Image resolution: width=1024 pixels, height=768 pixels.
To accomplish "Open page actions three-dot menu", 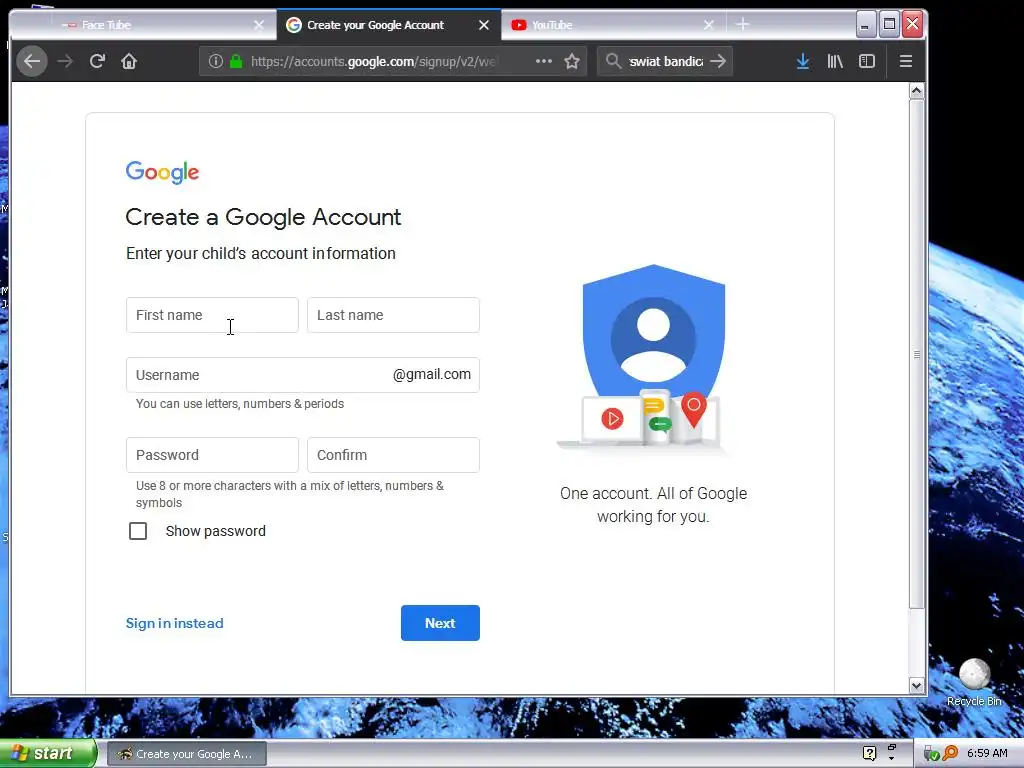I will tap(543, 61).
